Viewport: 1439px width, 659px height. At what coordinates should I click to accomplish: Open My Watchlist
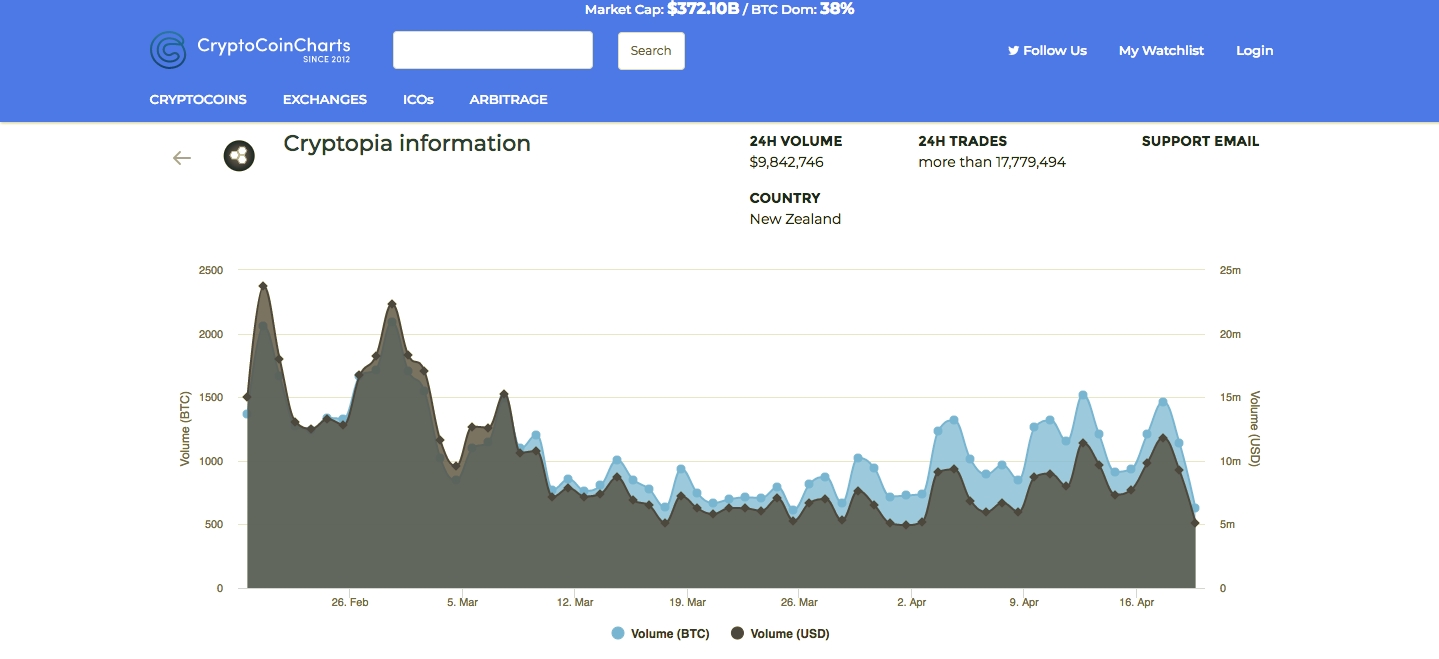tap(1161, 50)
